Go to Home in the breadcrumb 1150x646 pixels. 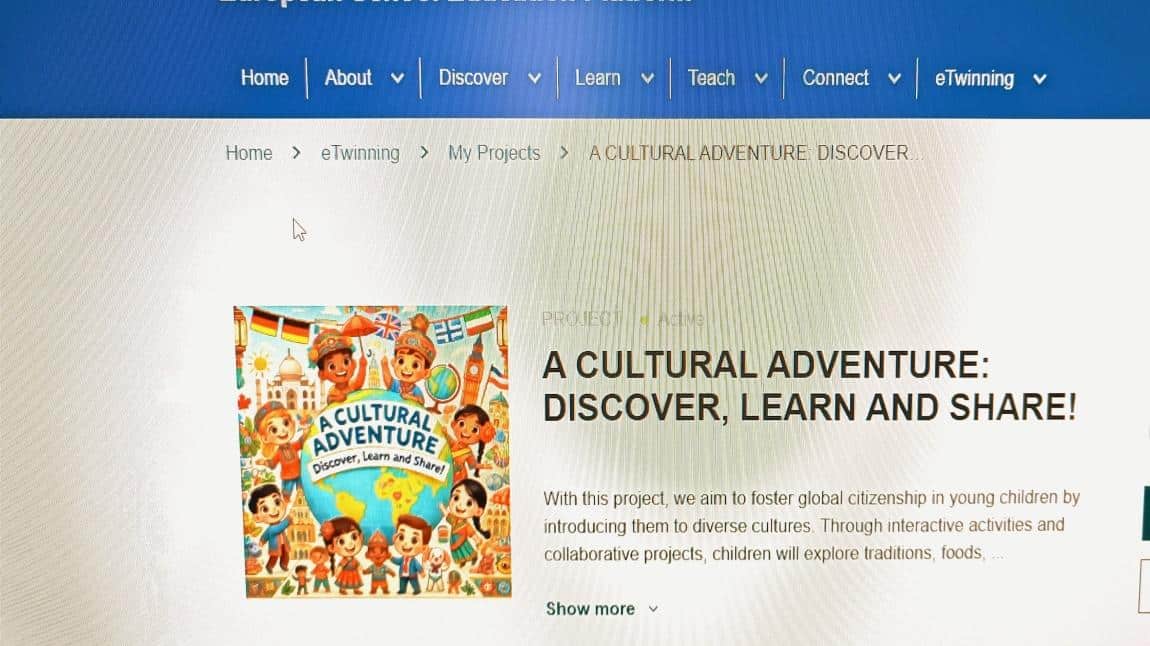click(249, 153)
